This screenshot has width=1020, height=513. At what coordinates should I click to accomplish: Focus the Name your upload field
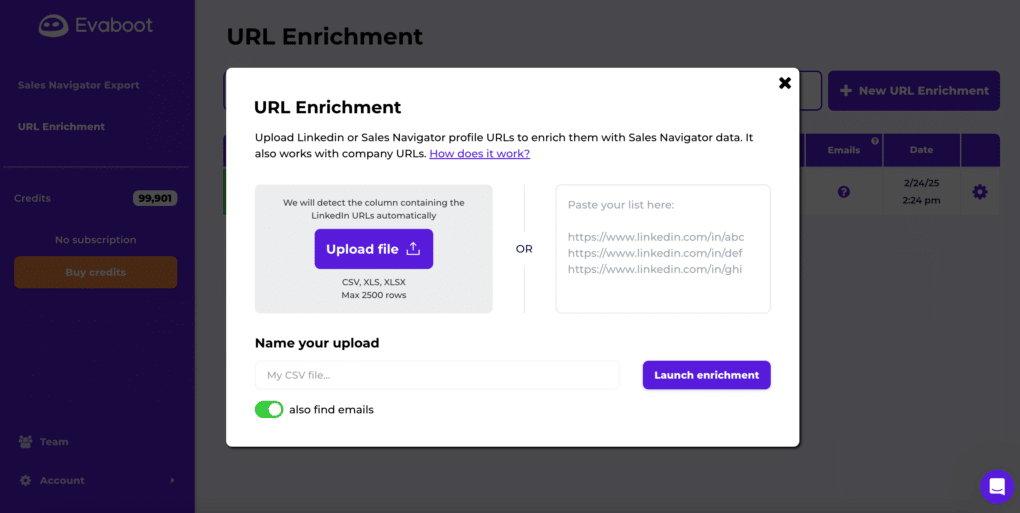(x=437, y=375)
